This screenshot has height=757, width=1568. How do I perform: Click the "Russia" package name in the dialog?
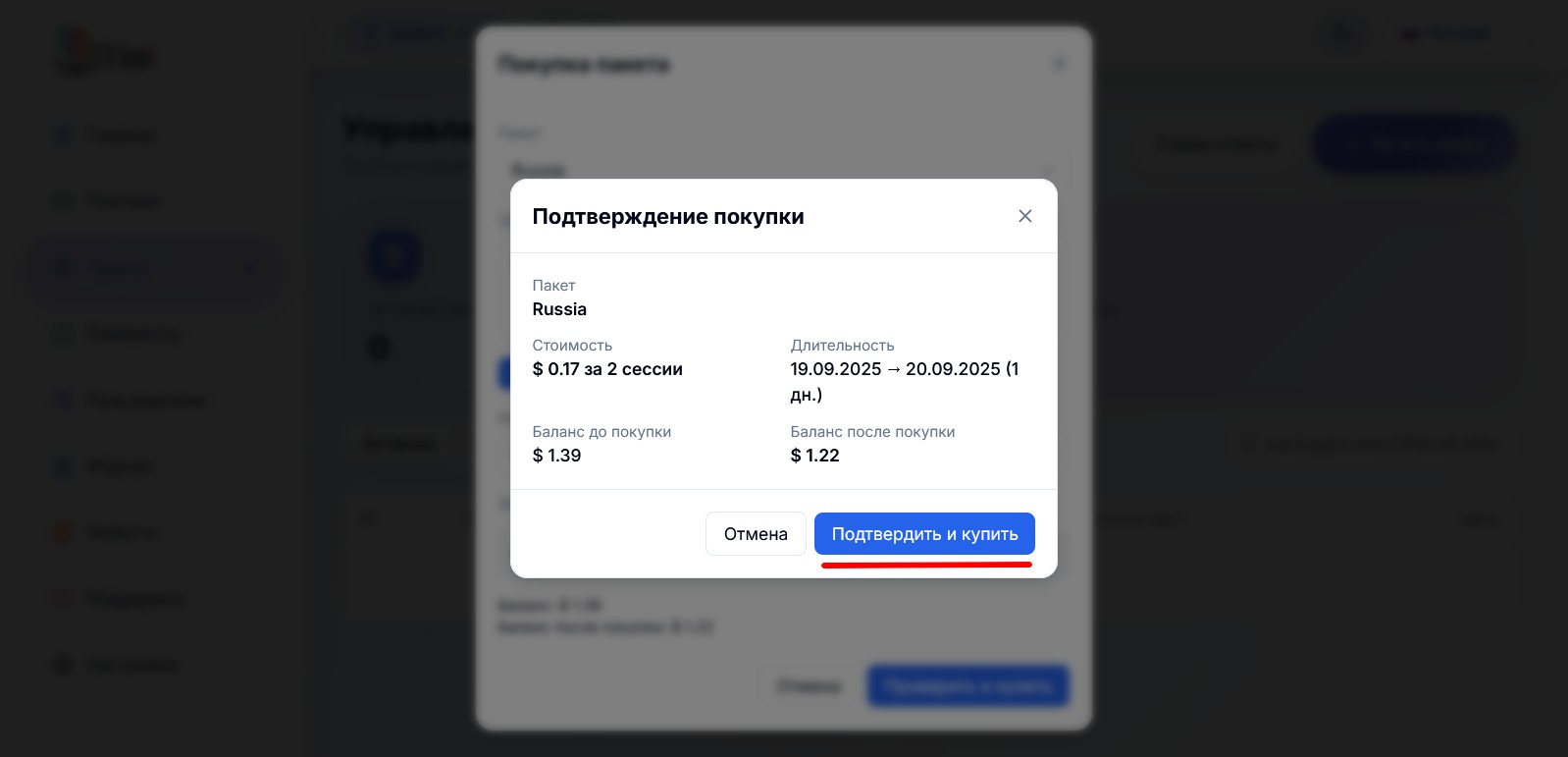pos(559,309)
